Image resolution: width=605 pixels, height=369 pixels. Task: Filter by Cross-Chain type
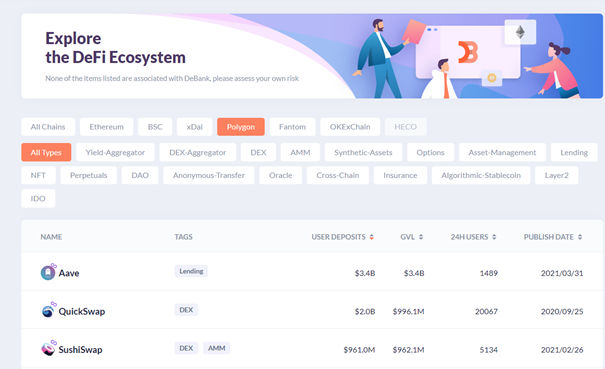click(338, 175)
